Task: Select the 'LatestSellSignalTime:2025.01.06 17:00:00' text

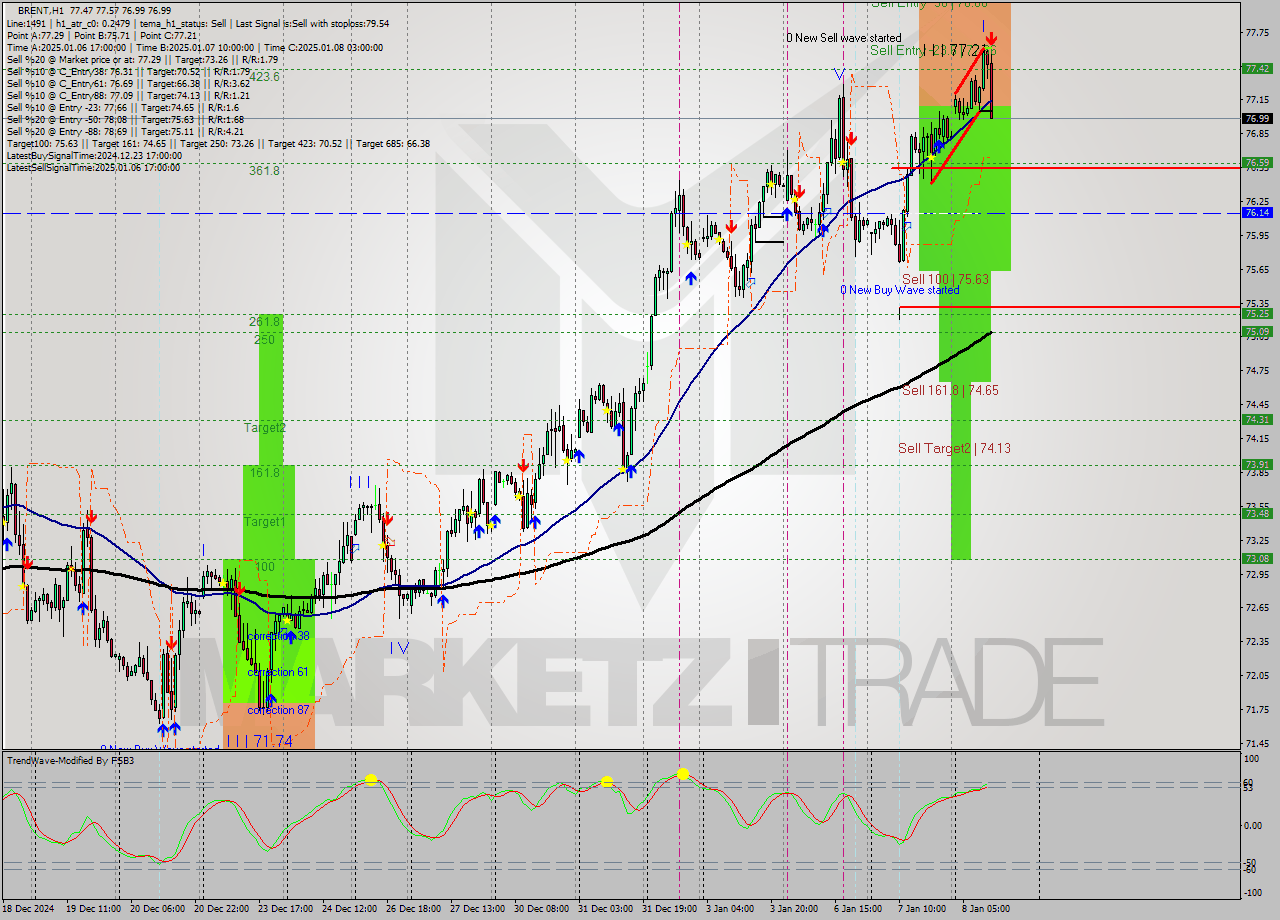Action: coord(93,168)
